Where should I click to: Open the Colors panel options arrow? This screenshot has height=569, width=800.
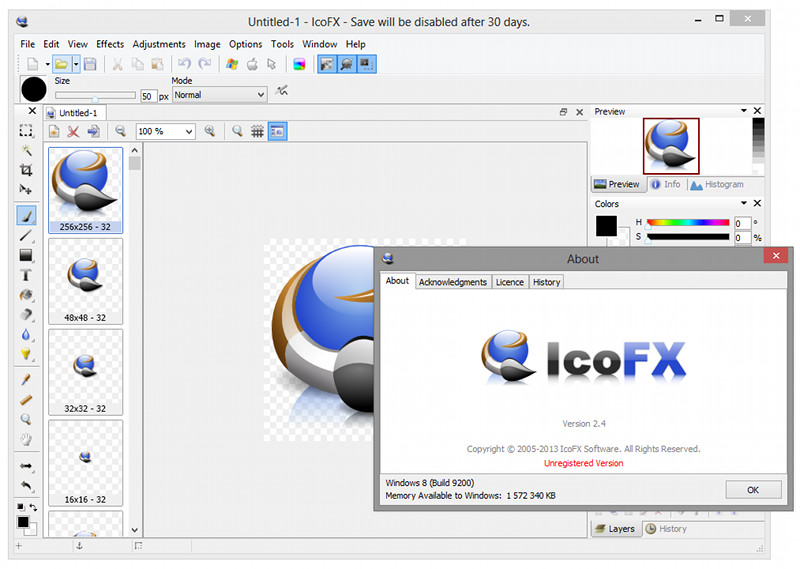pyautogui.click(x=743, y=203)
